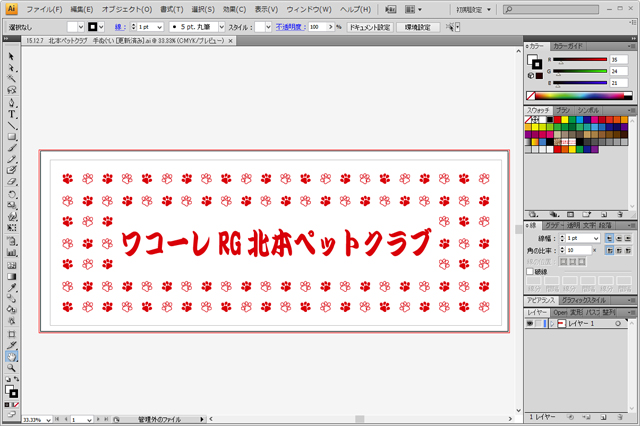Enable the 破線 dashed line checkbox

pos(530,271)
